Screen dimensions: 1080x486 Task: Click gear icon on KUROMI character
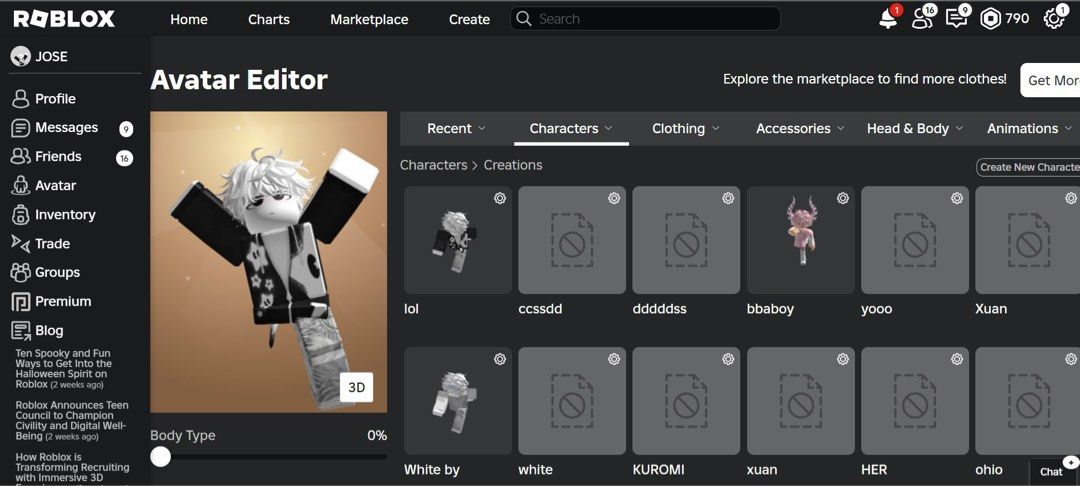click(x=728, y=359)
